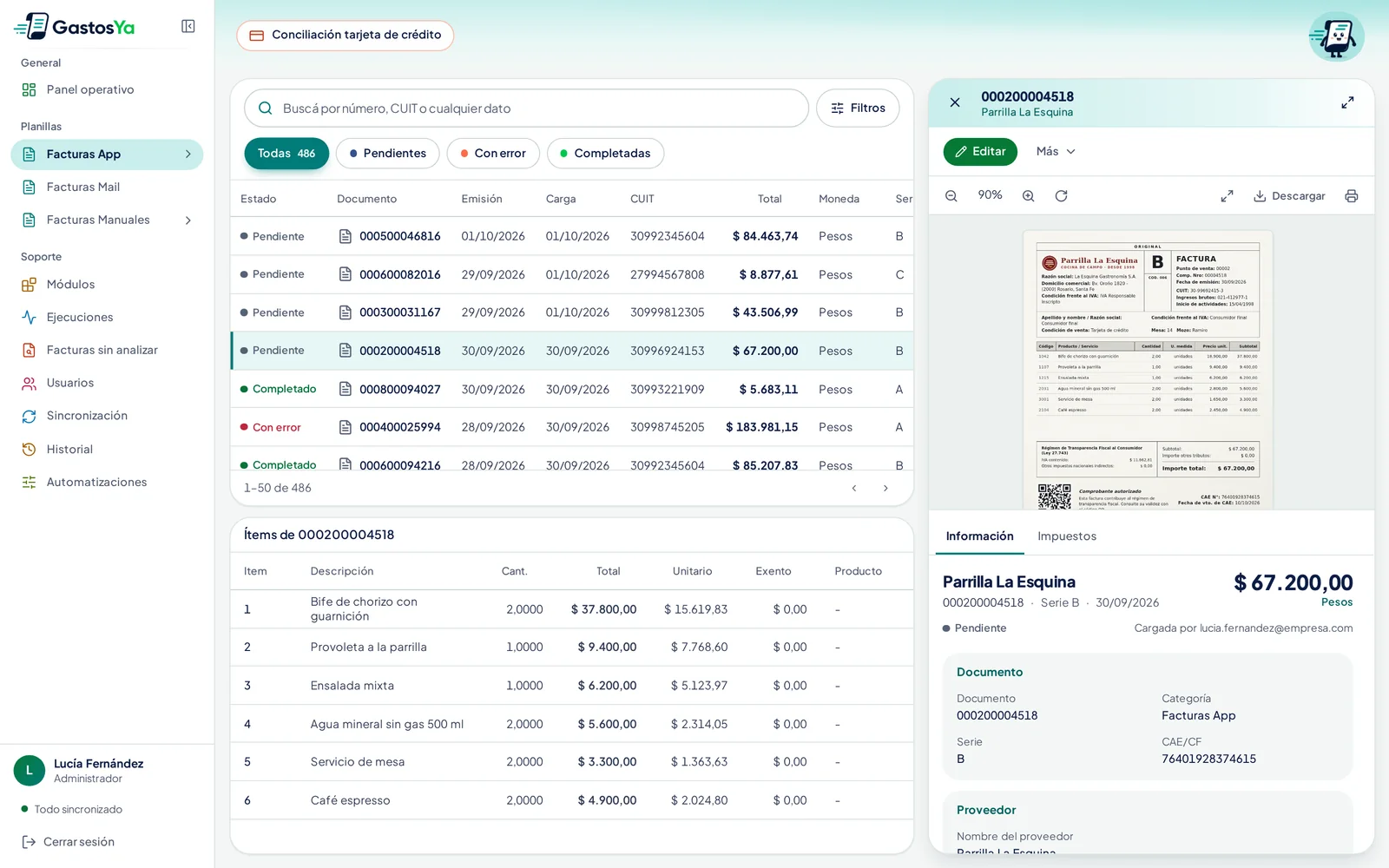Image resolution: width=1389 pixels, height=868 pixels.
Task: Select invoice row 000500046816
Action: 572,236
